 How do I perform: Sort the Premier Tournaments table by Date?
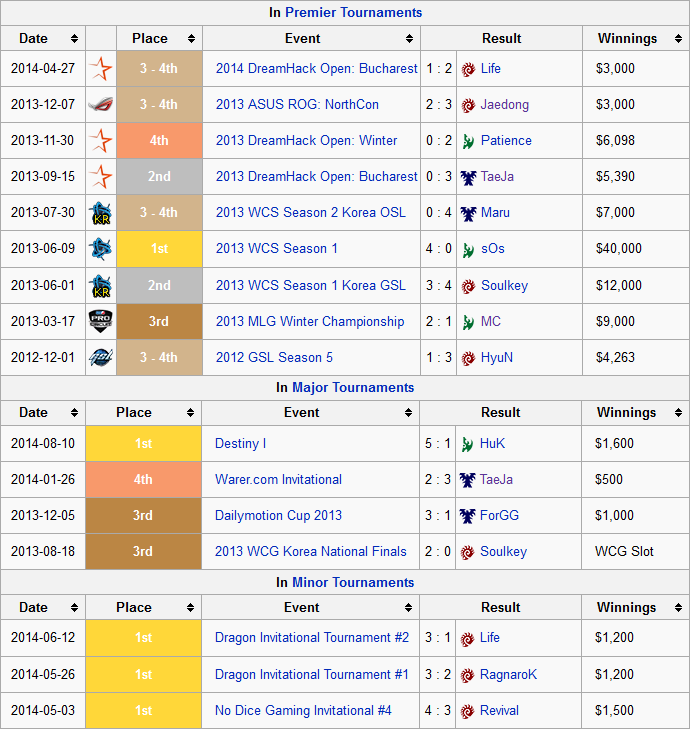point(74,39)
